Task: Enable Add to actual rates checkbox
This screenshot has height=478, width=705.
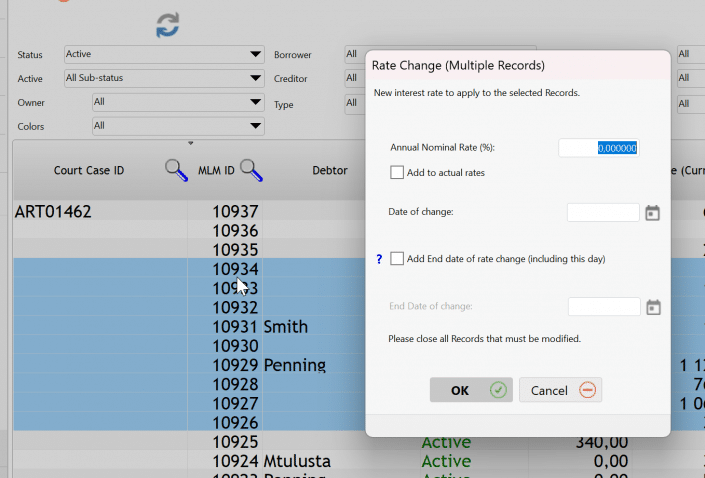Action: point(397,173)
